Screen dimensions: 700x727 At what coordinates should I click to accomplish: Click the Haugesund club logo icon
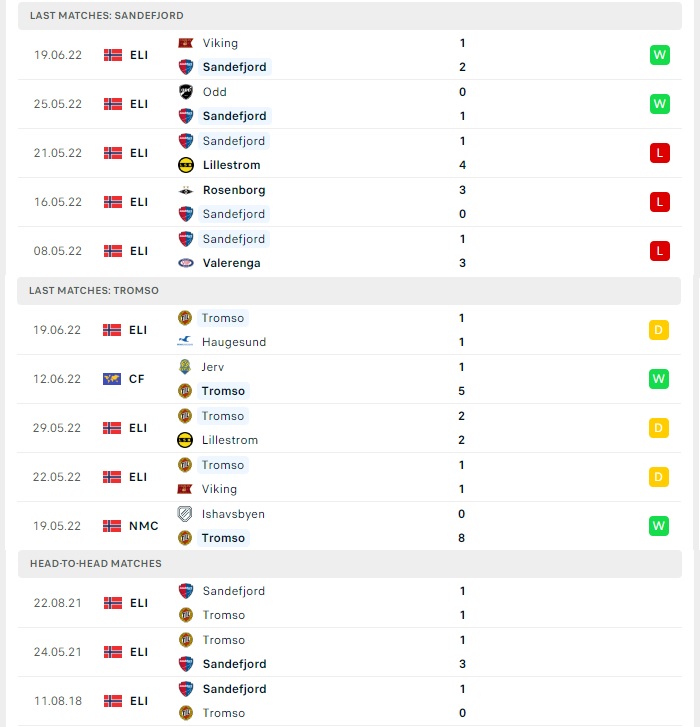pos(185,342)
